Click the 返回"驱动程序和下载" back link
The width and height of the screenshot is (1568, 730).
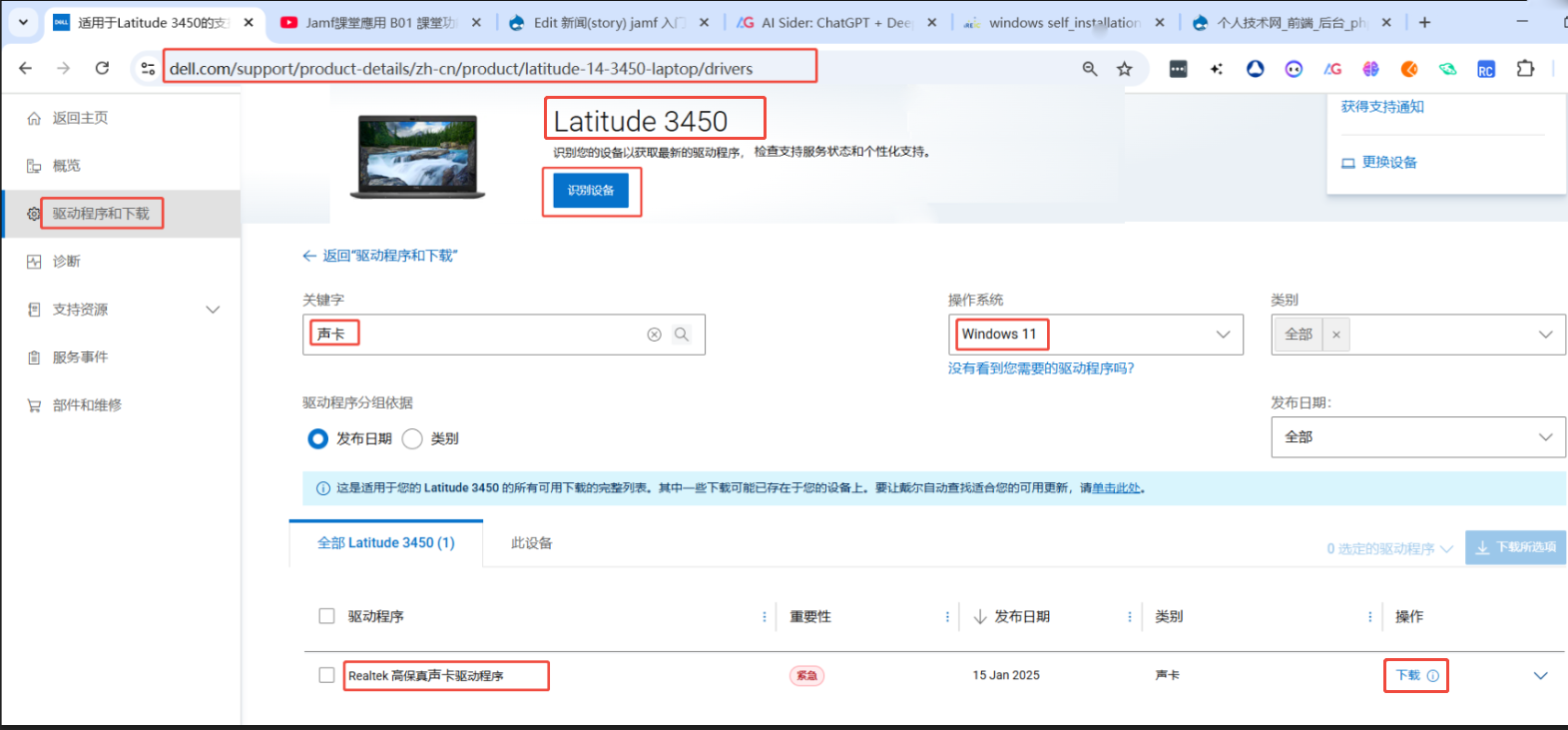click(x=379, y=256)
